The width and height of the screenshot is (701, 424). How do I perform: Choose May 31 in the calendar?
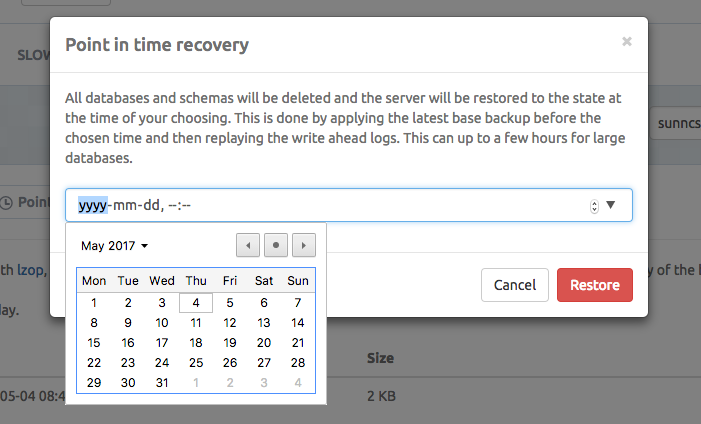162,383
